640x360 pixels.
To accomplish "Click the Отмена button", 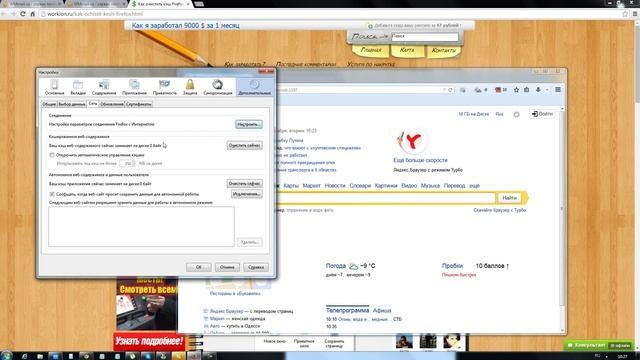I will click(x=227, y=267).
